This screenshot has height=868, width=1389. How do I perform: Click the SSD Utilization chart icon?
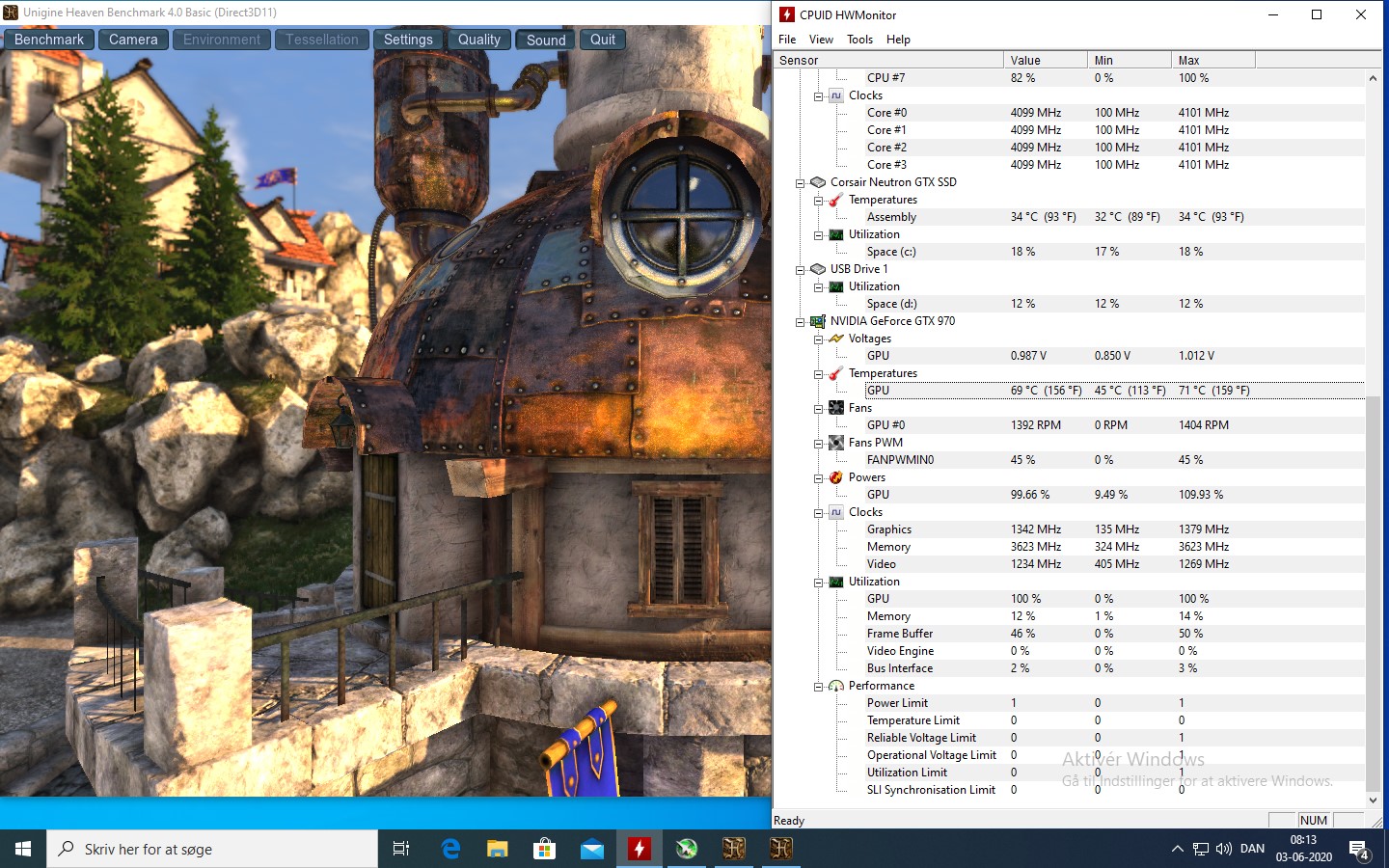(x=836, y=234)
